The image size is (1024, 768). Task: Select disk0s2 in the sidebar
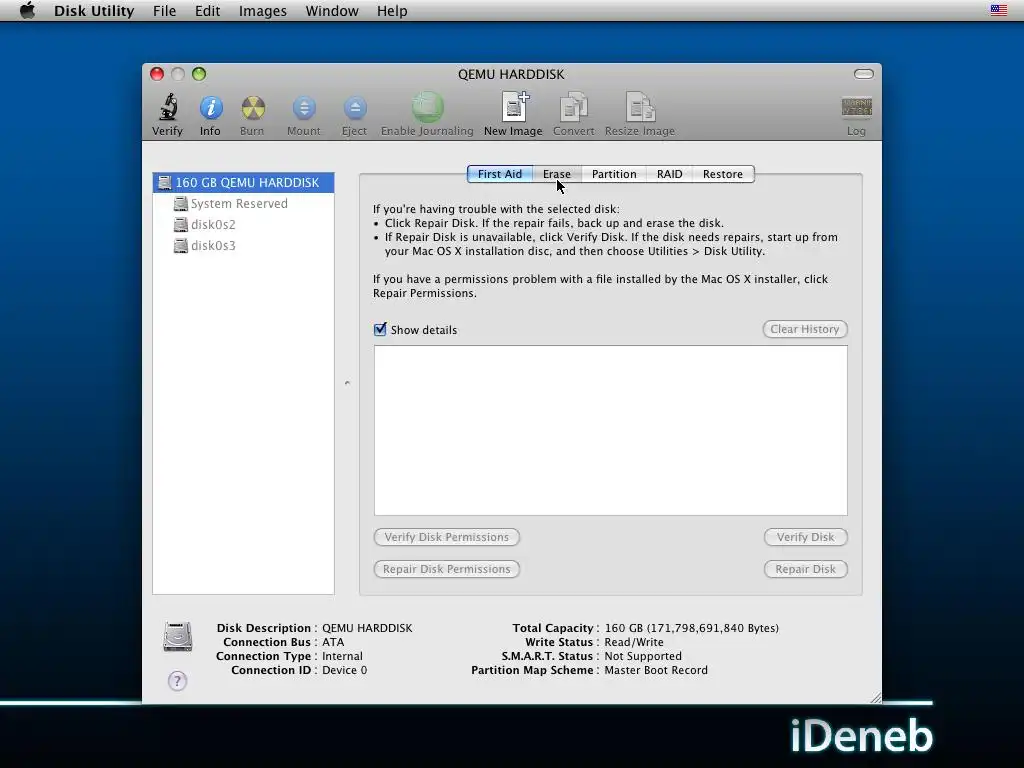point(244,225)
